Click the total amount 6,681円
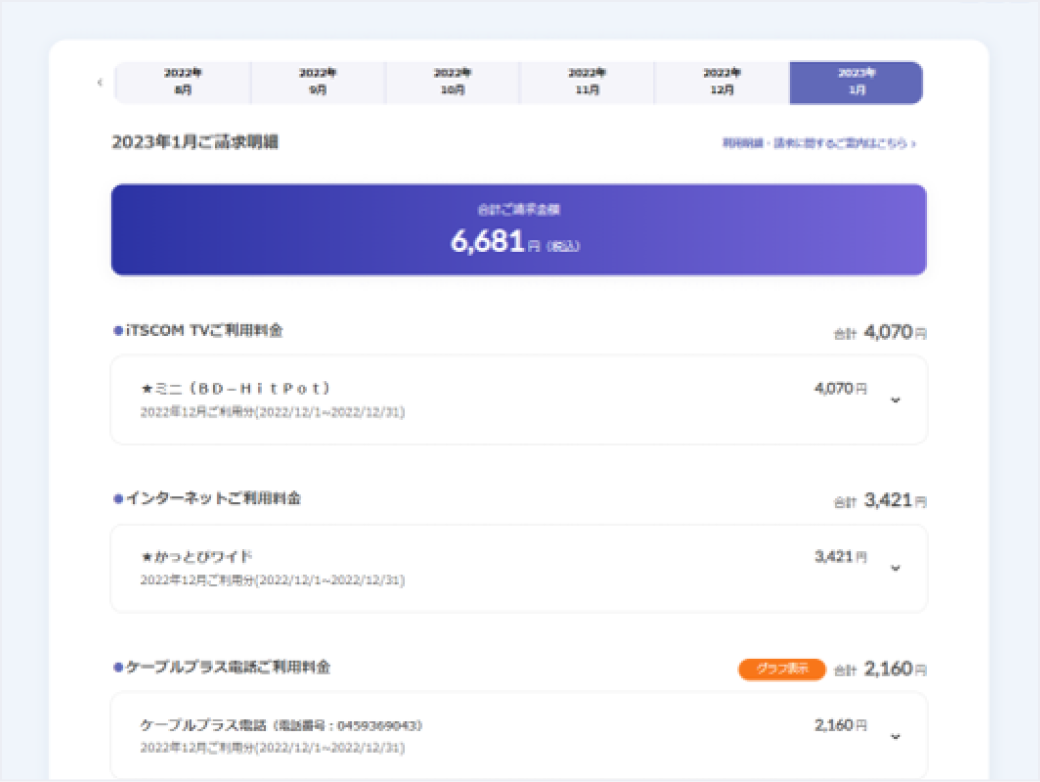The image size is (1040, 782). click(515, 241)
